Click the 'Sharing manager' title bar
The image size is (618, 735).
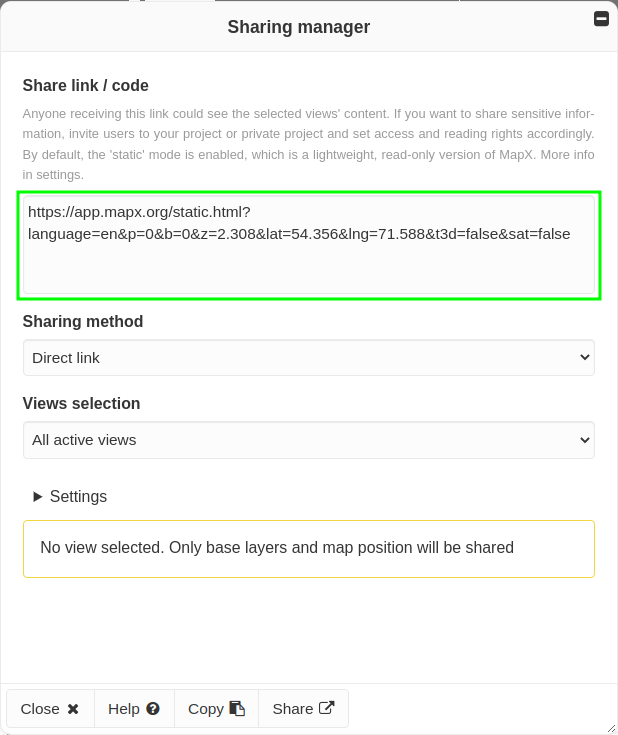click(298, 27)
